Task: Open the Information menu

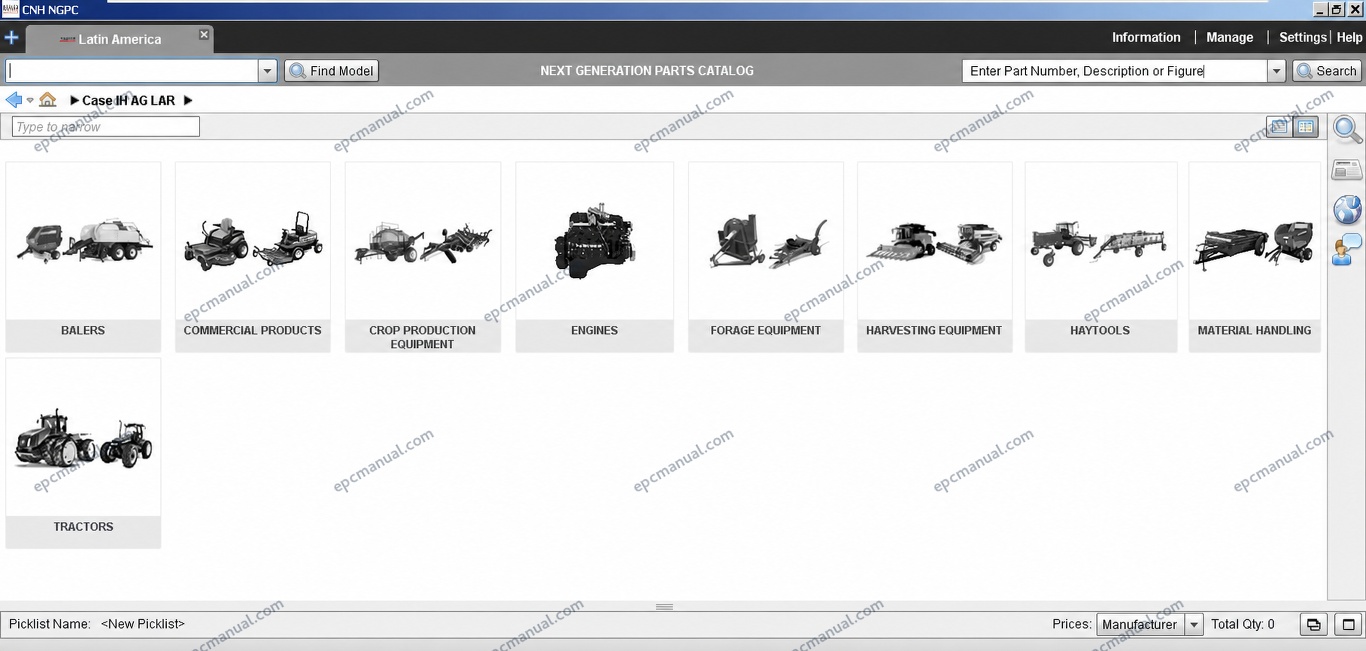Action: click(1146, 37)
